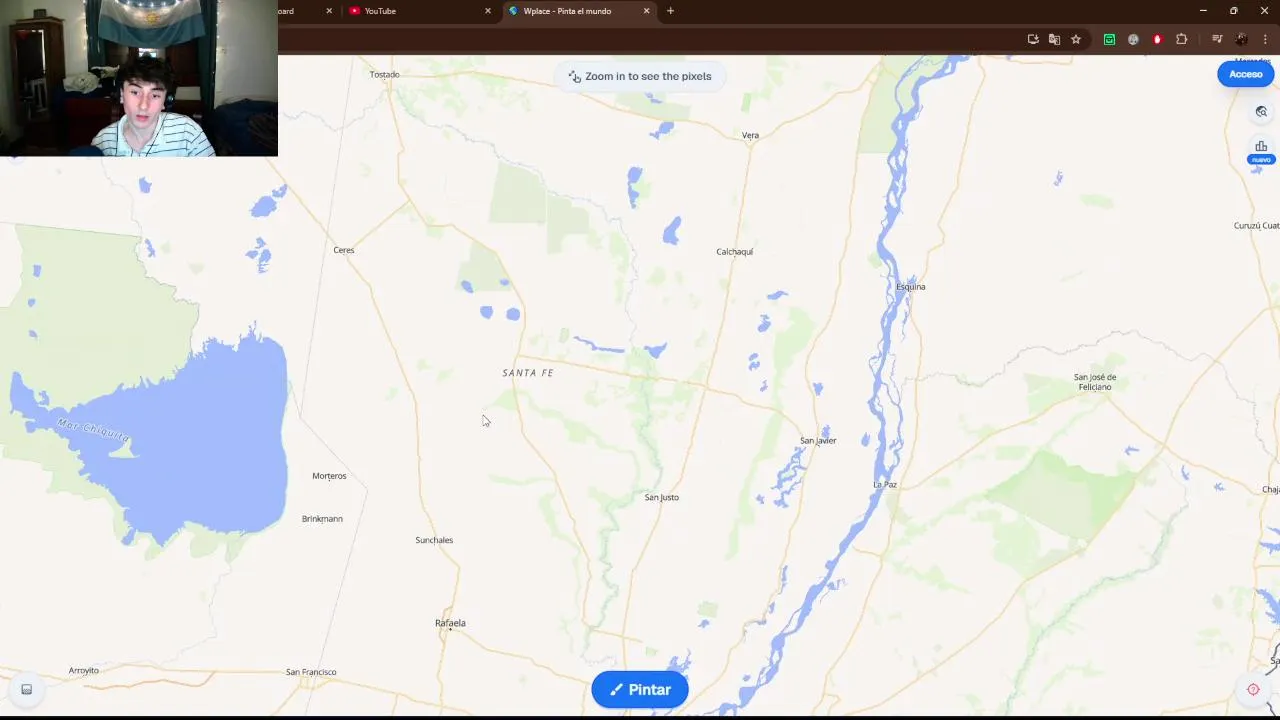
Task: Click the Mar Chiquita lake label
Action: point(93,430)
